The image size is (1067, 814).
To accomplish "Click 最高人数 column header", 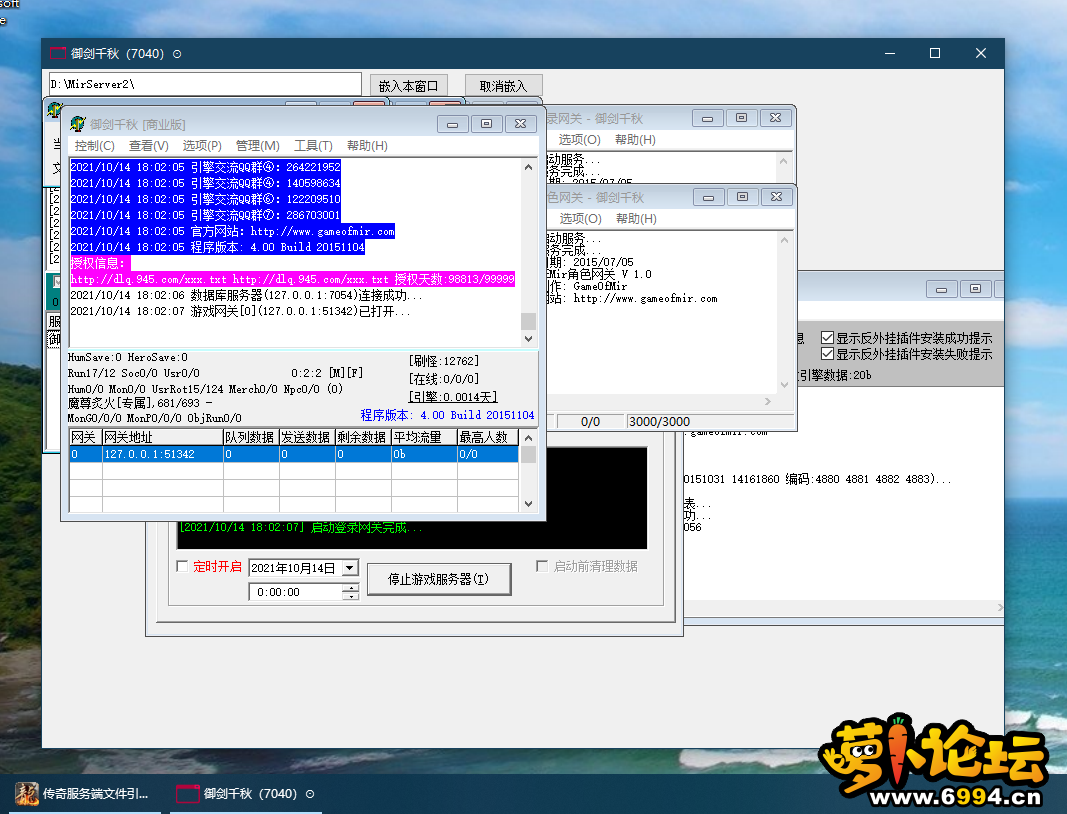I will 488,437.
